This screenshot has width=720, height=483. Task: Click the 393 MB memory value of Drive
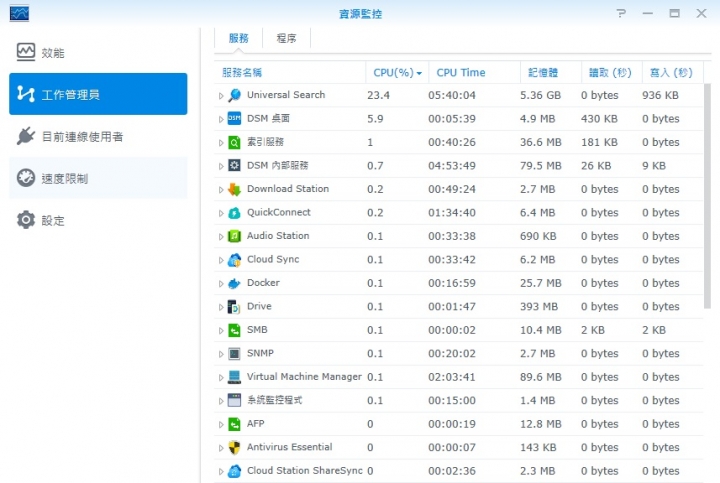[x=539, y=307]
